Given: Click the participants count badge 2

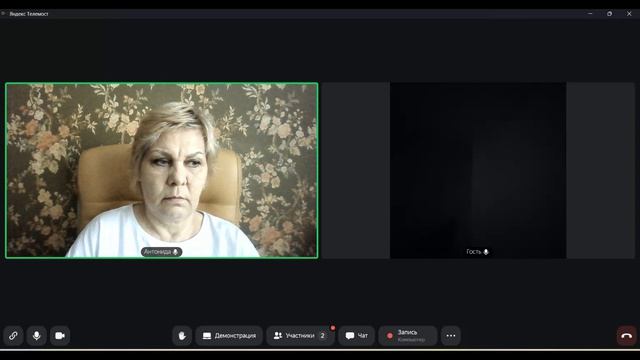Looking at the screenshot, I should (322, 336).
